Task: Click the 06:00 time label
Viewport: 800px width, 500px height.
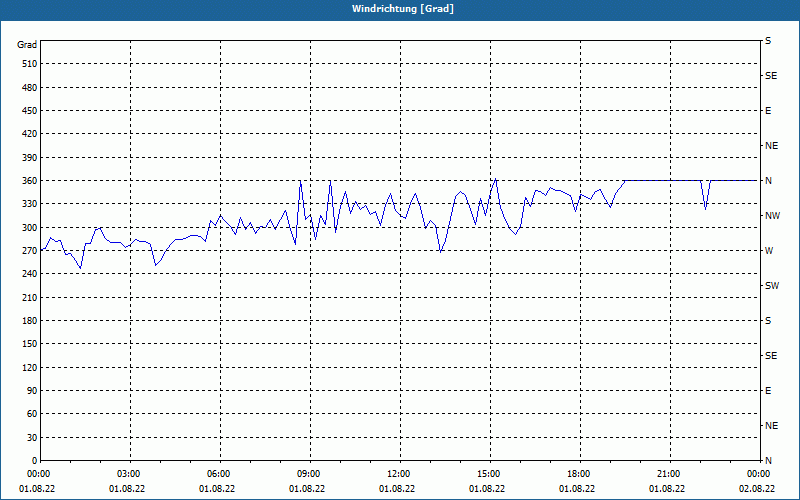Action: [x=217, y=474]
